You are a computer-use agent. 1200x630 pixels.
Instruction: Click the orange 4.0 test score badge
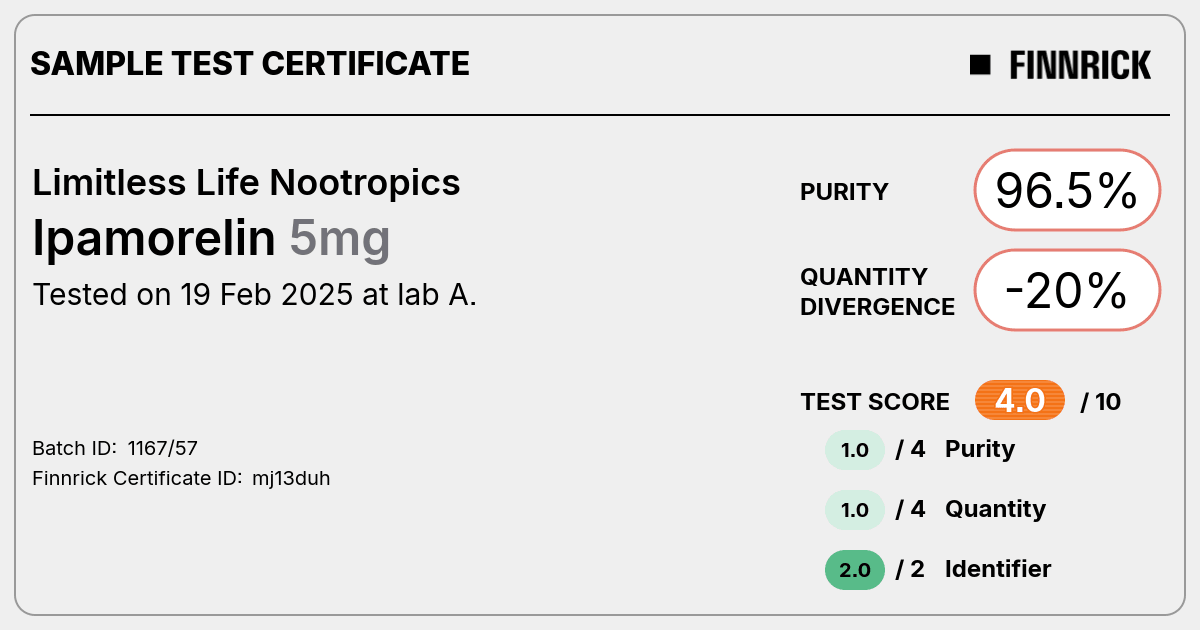[x=1020, y=401]
